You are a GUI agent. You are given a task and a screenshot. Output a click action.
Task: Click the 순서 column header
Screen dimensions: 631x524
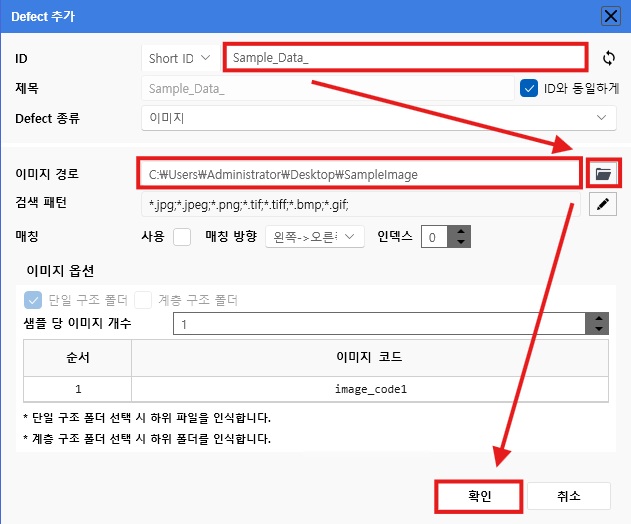[78, 357]
